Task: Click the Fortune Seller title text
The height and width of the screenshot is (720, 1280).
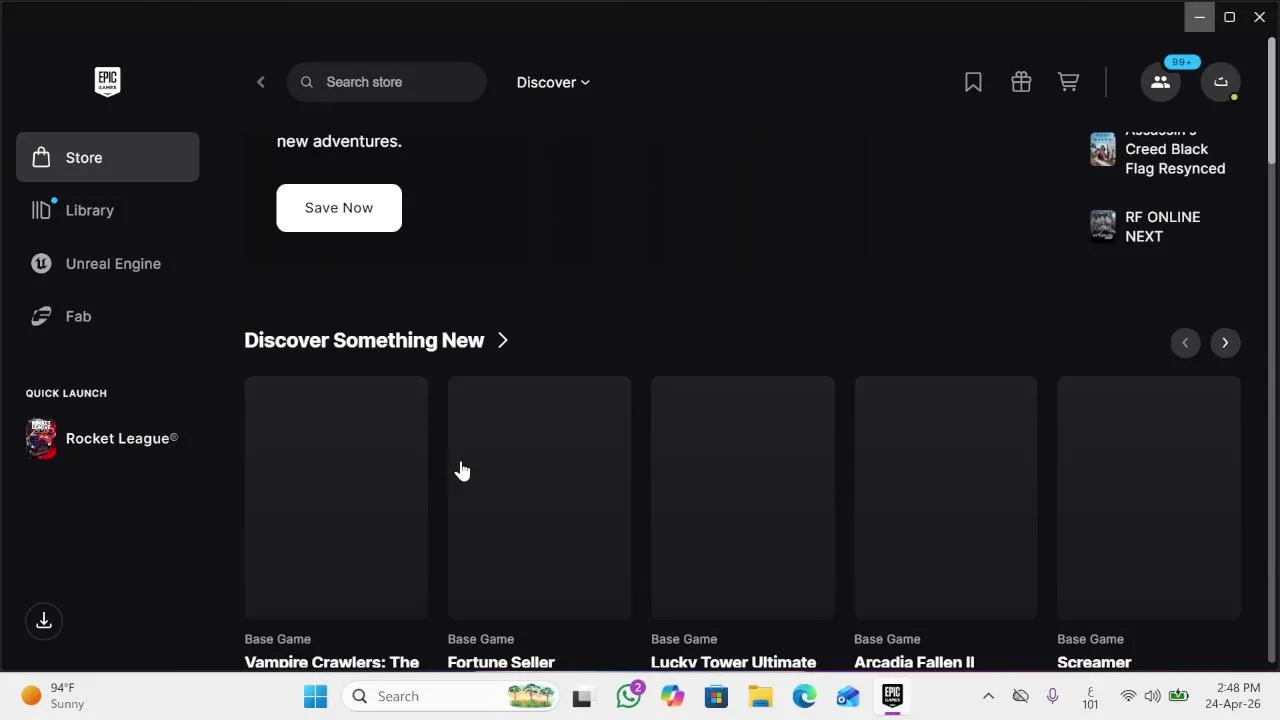Action: coord(501,662)
